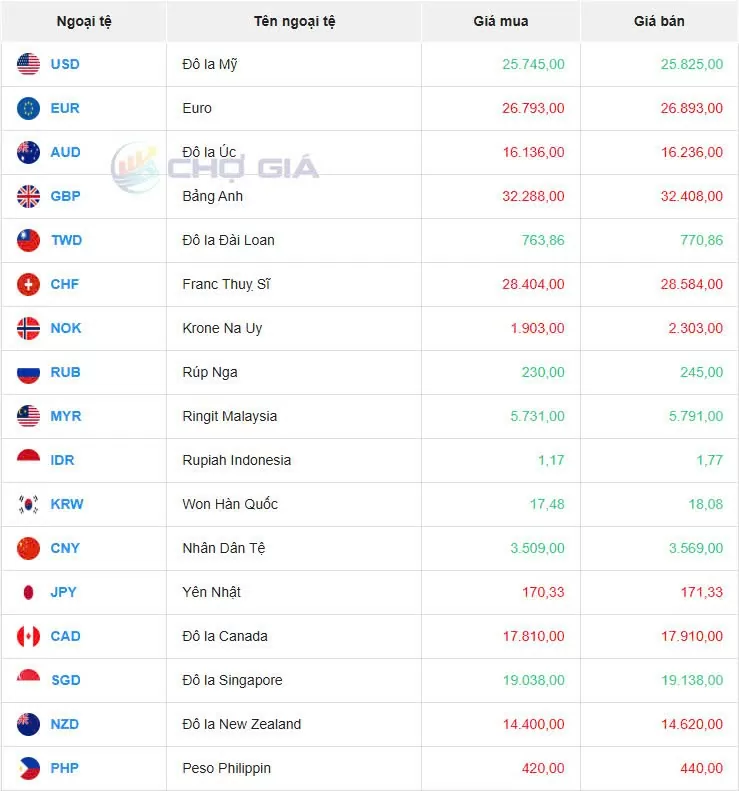Click the 'Ngoại tệ' column header

pos(84,21)
